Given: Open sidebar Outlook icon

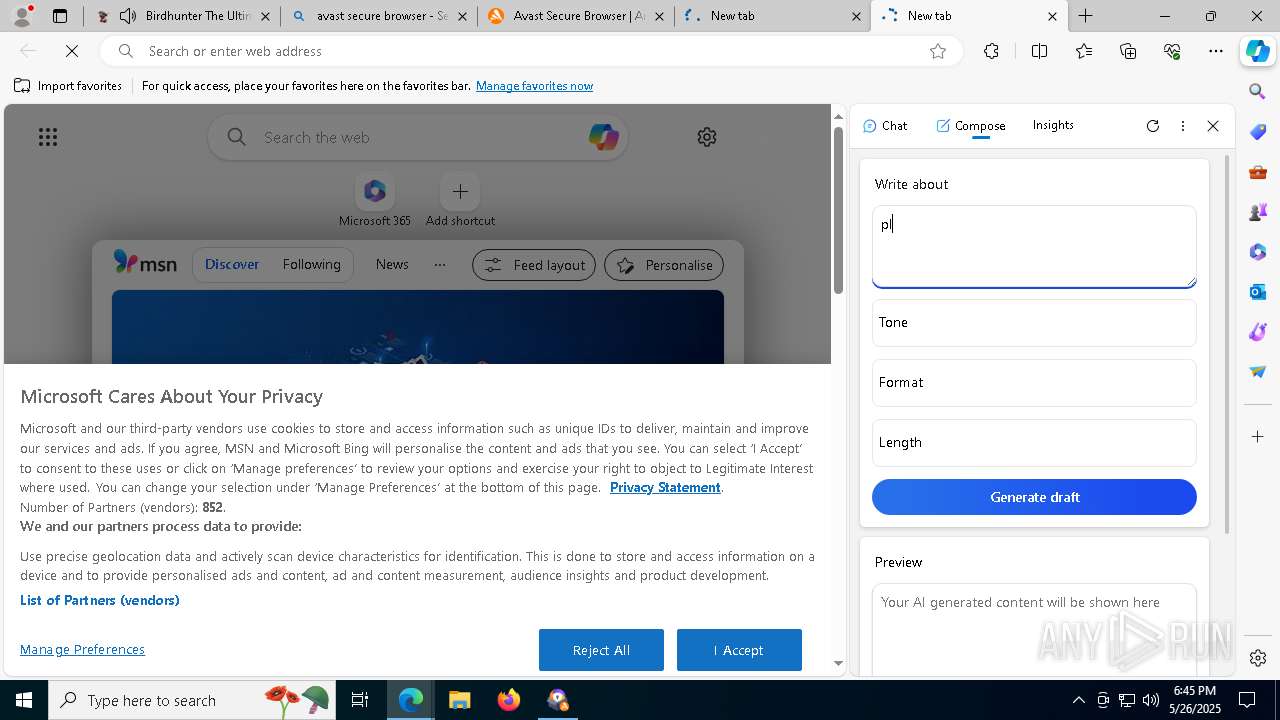Looking at the screenshot, I should pos(1258,292).
